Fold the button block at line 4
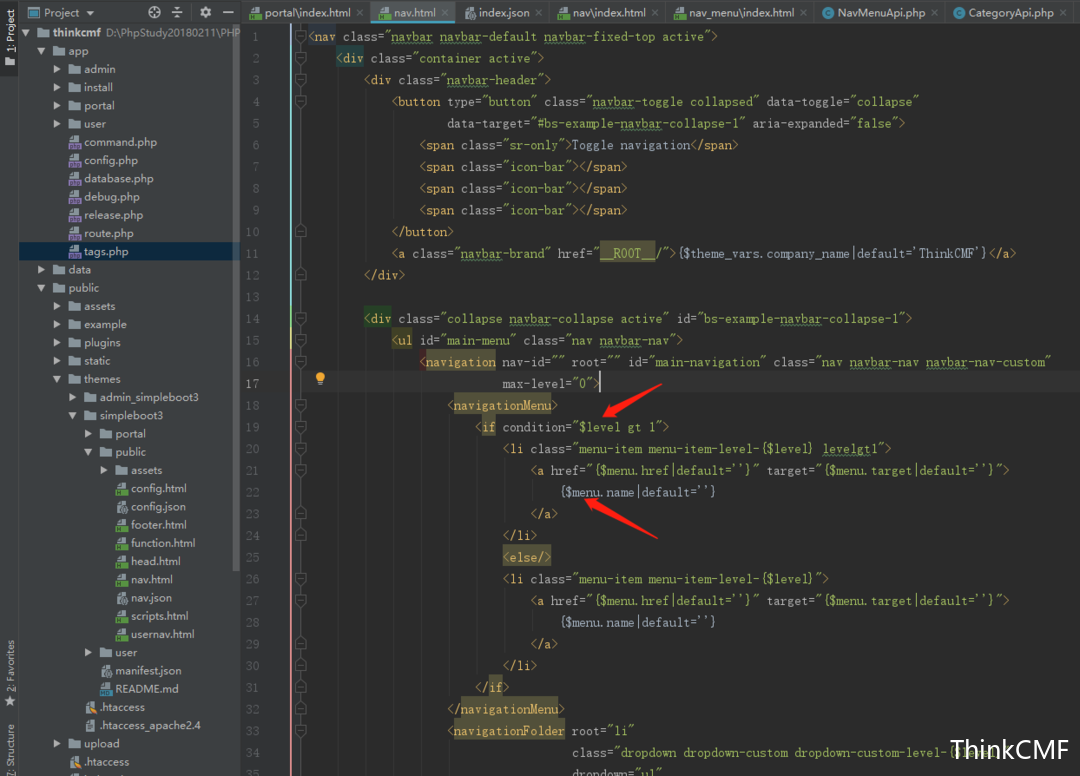 point(301,101)
